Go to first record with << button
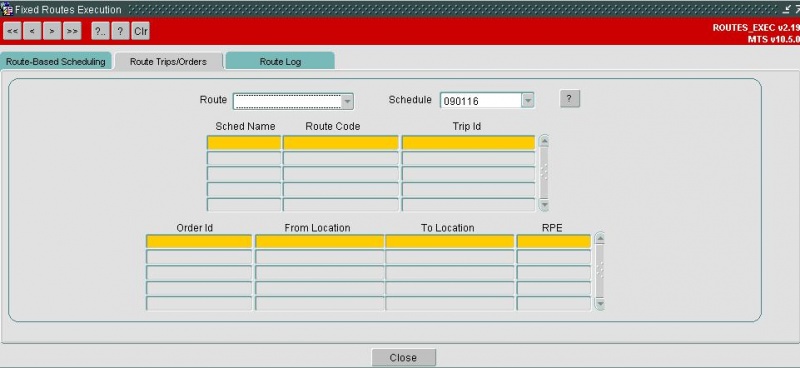 click(x=12, y=31)
